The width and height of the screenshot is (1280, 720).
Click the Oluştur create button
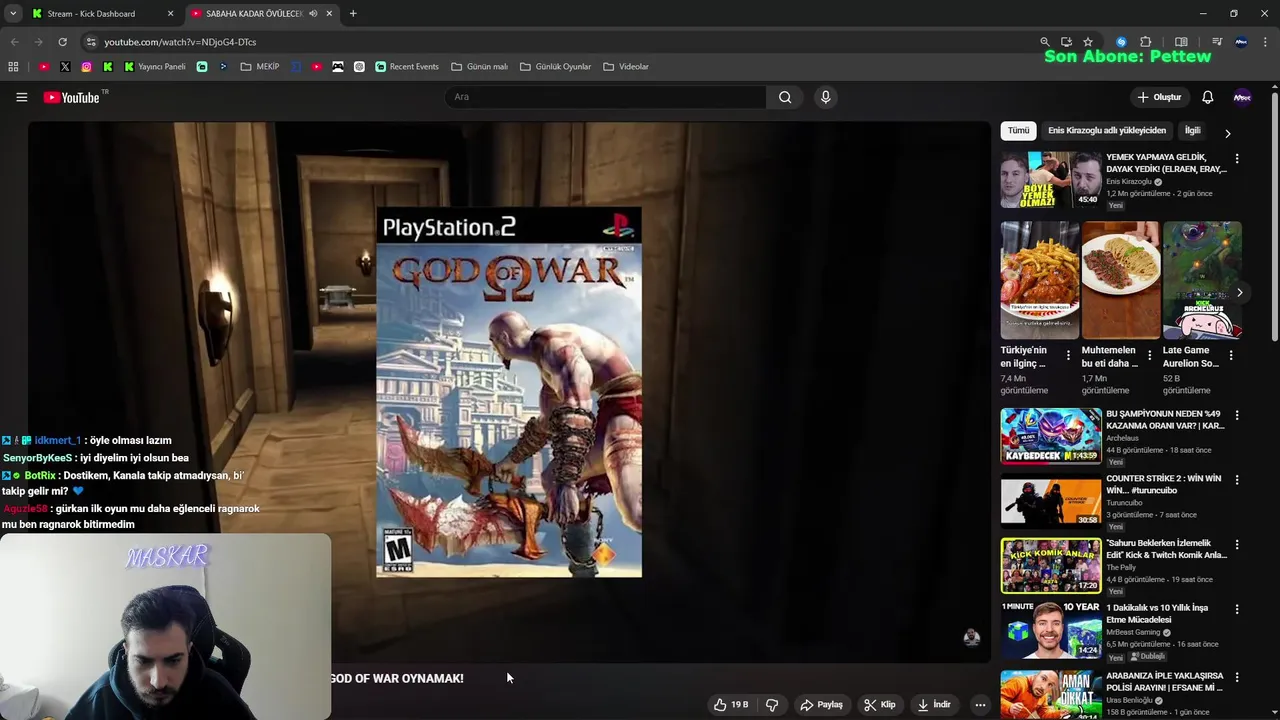[1160, 97]
